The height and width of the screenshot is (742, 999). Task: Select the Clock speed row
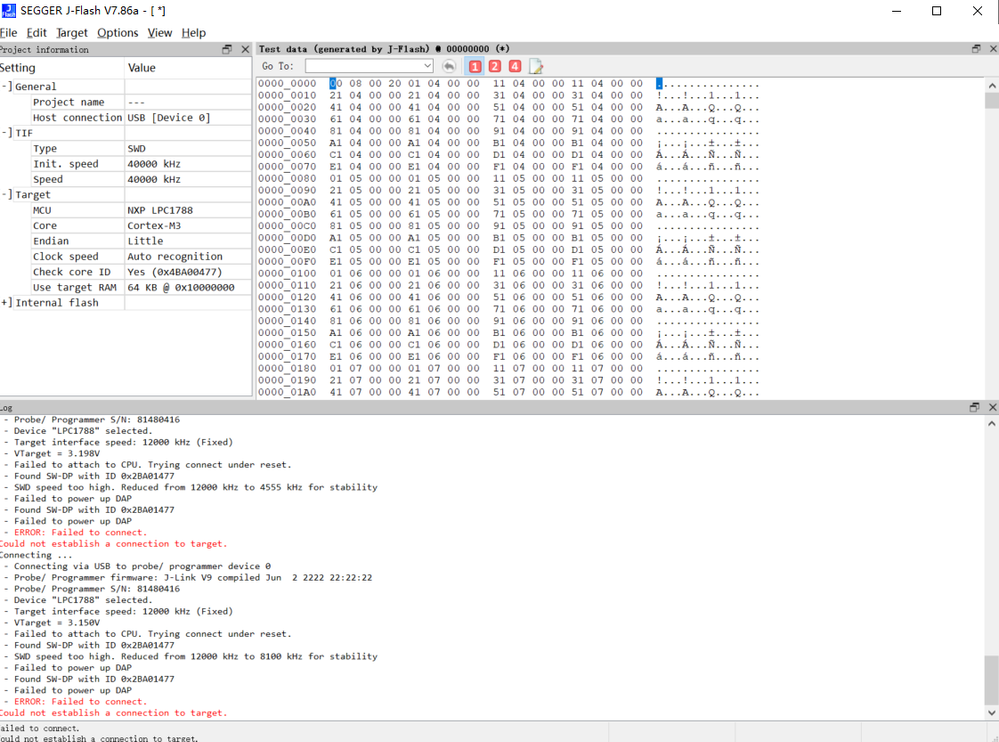click(126, 256)
